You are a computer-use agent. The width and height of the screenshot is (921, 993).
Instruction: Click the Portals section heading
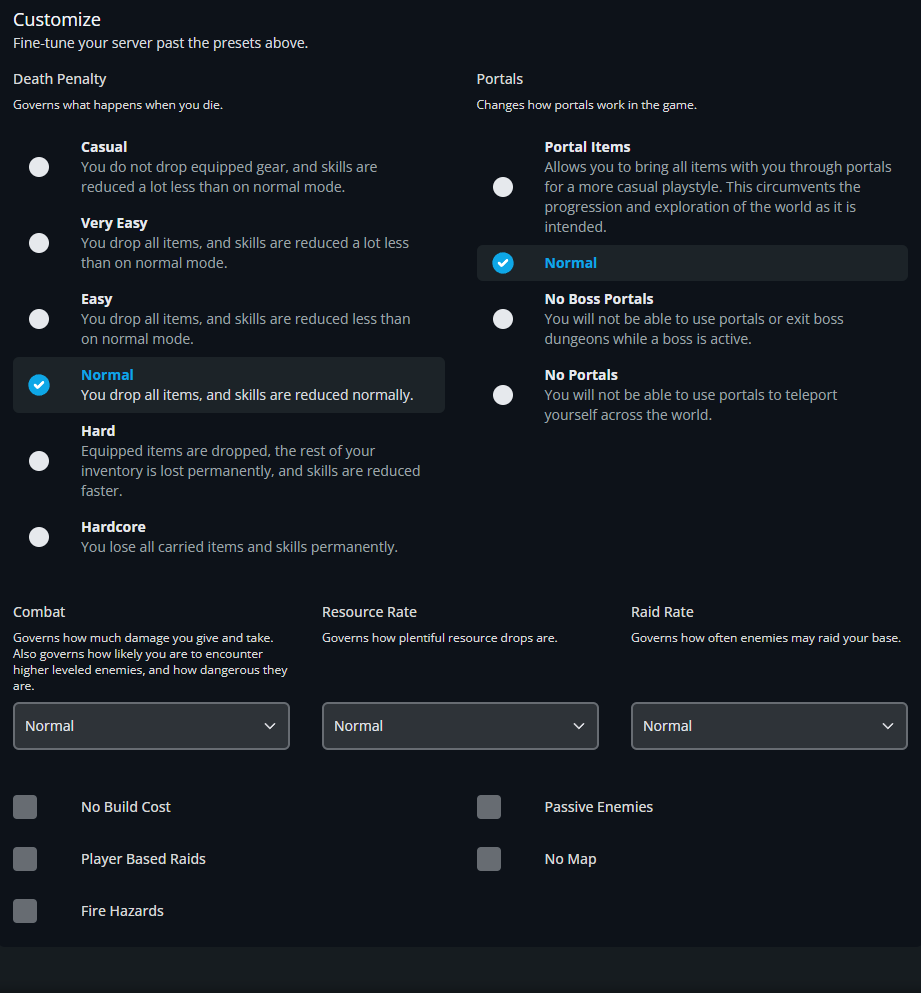(500, 79)
